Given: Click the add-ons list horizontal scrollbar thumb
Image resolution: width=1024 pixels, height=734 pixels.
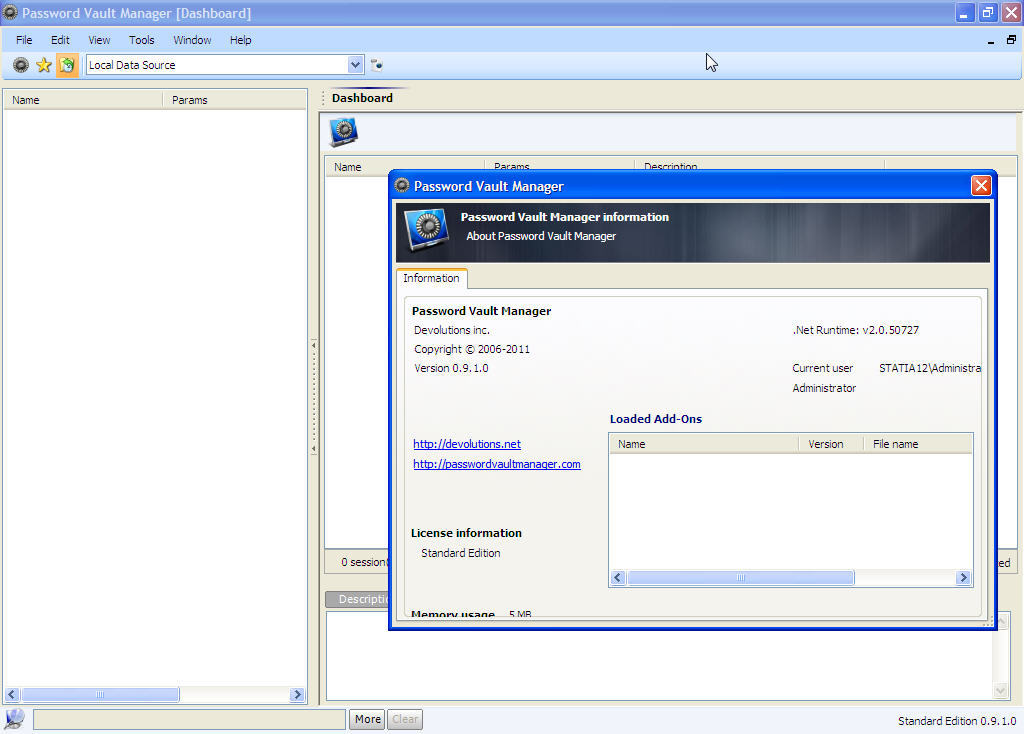Looking at the screenshot, I should 741,577.
